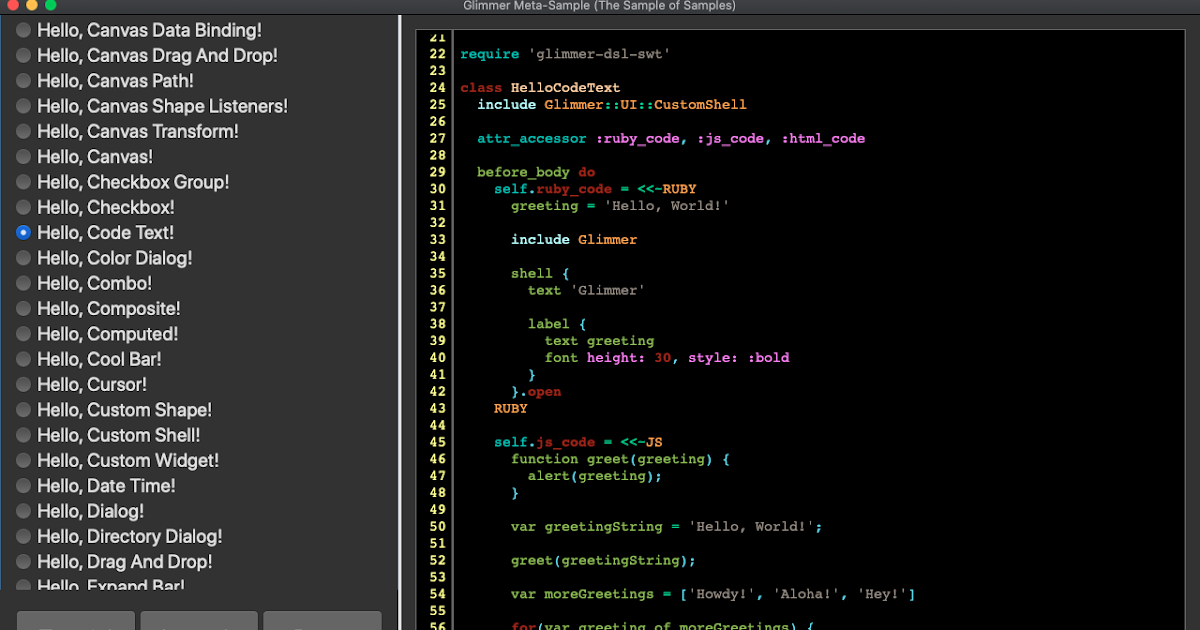Image resolution: width=1200 pixels, height=630 pixels.
Task: Select the Hello, Canvas Data Binding! sample
Action: click(24, 30)
